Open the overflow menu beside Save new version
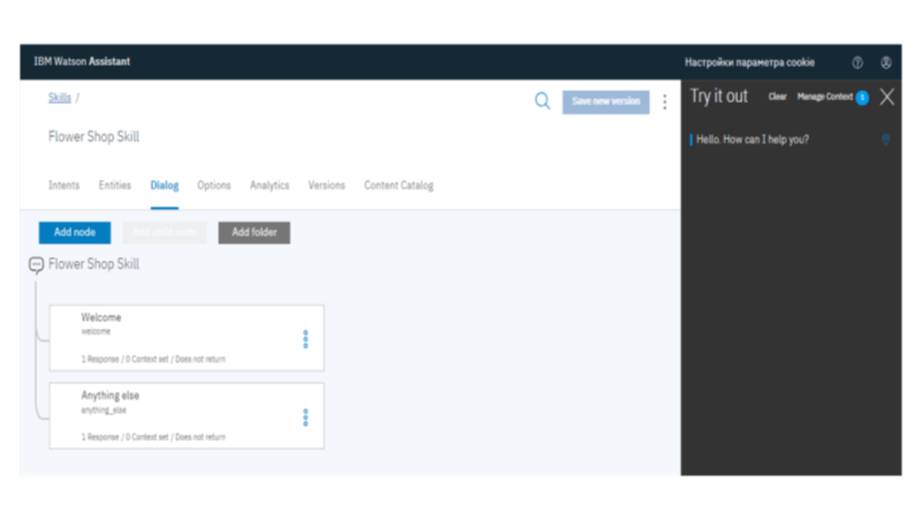The width and height of the screenshot is (922, 519). tap(665, 103)
